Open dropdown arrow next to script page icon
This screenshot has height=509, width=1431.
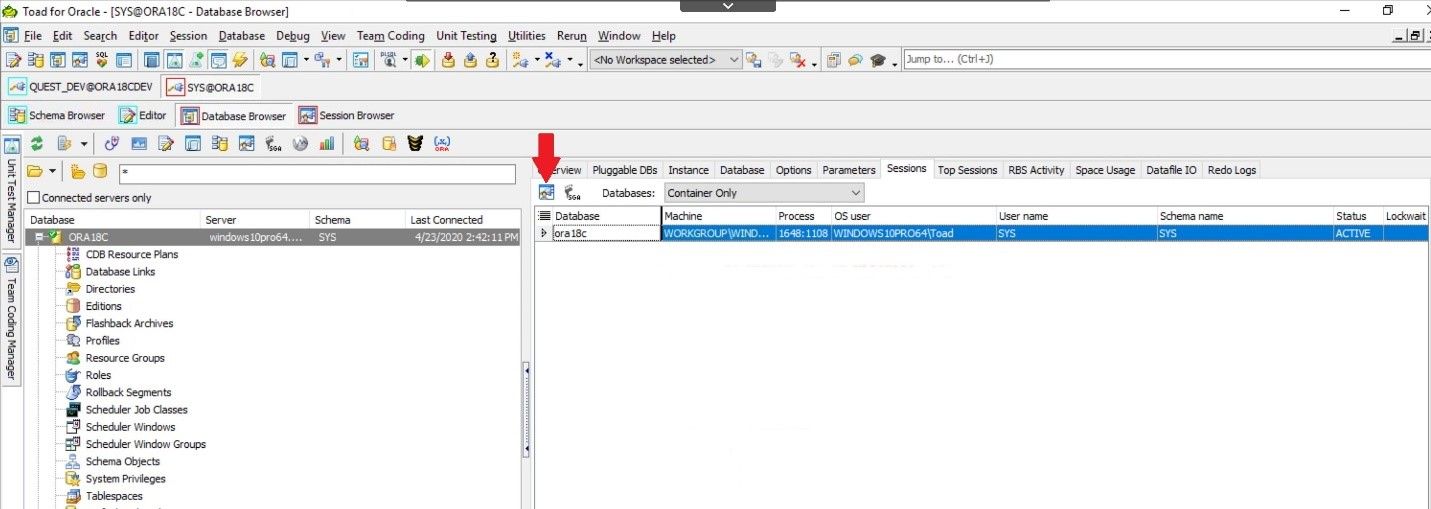[84, 144]
